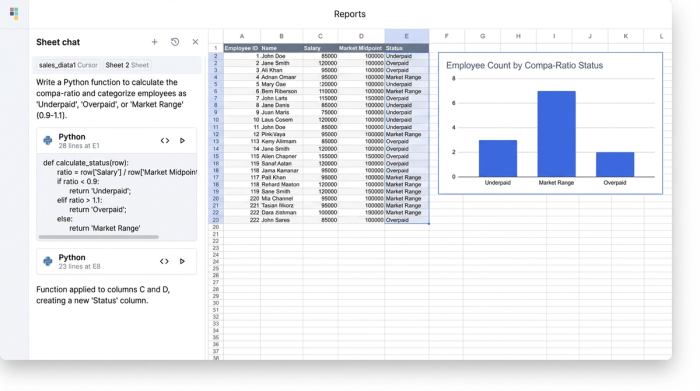Click Python logo of 23 lines block
The image size is (700, 391).
point(48,261)
